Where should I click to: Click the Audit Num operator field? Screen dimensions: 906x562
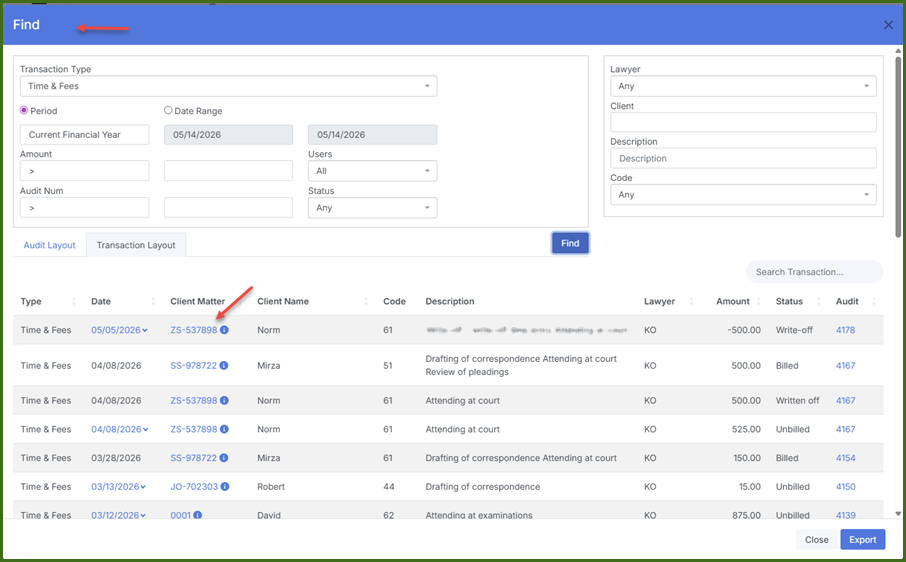(x=84, y=208)
